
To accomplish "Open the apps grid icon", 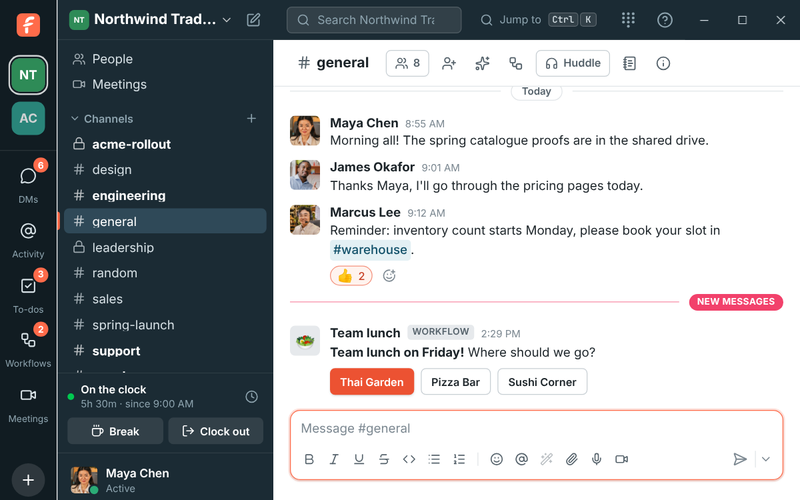I will pyautogui.click(x=628, y=20).
